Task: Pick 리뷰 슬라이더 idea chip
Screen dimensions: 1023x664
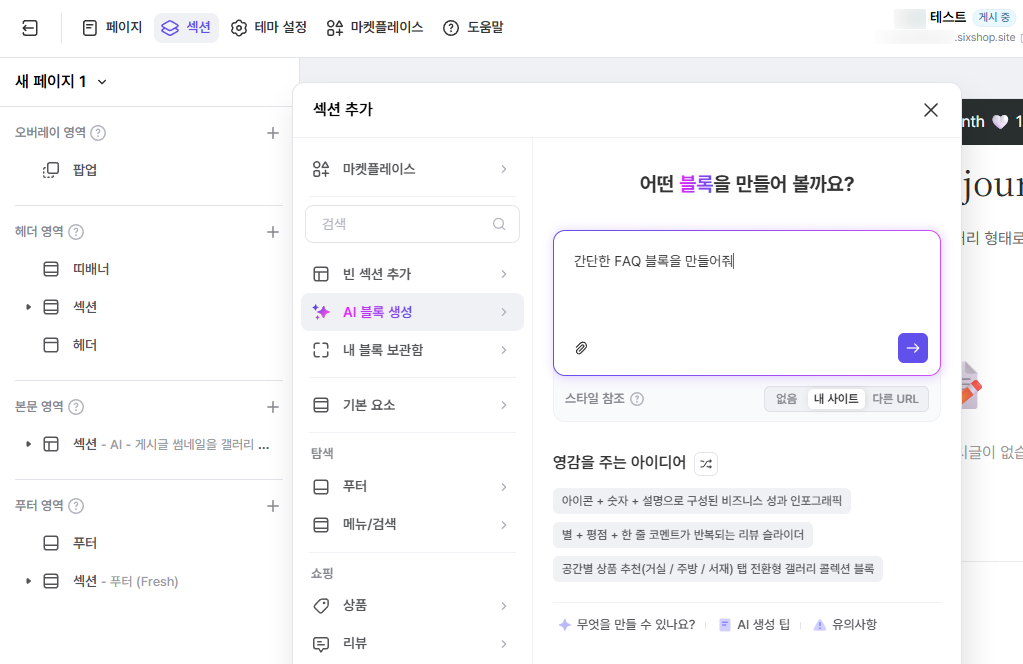Action: click(682, 535)
